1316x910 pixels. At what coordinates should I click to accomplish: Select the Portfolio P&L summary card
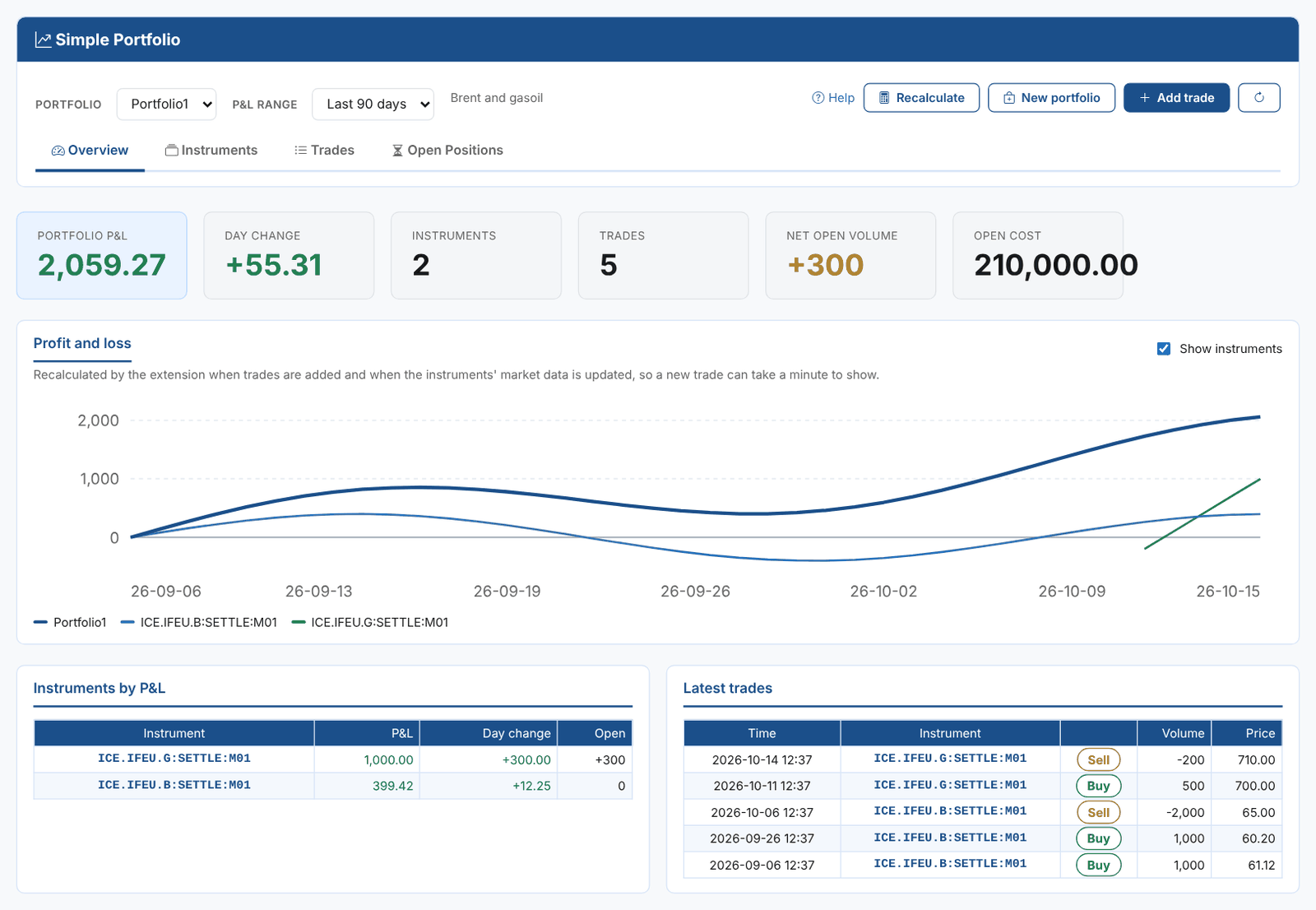coord(102,256)
